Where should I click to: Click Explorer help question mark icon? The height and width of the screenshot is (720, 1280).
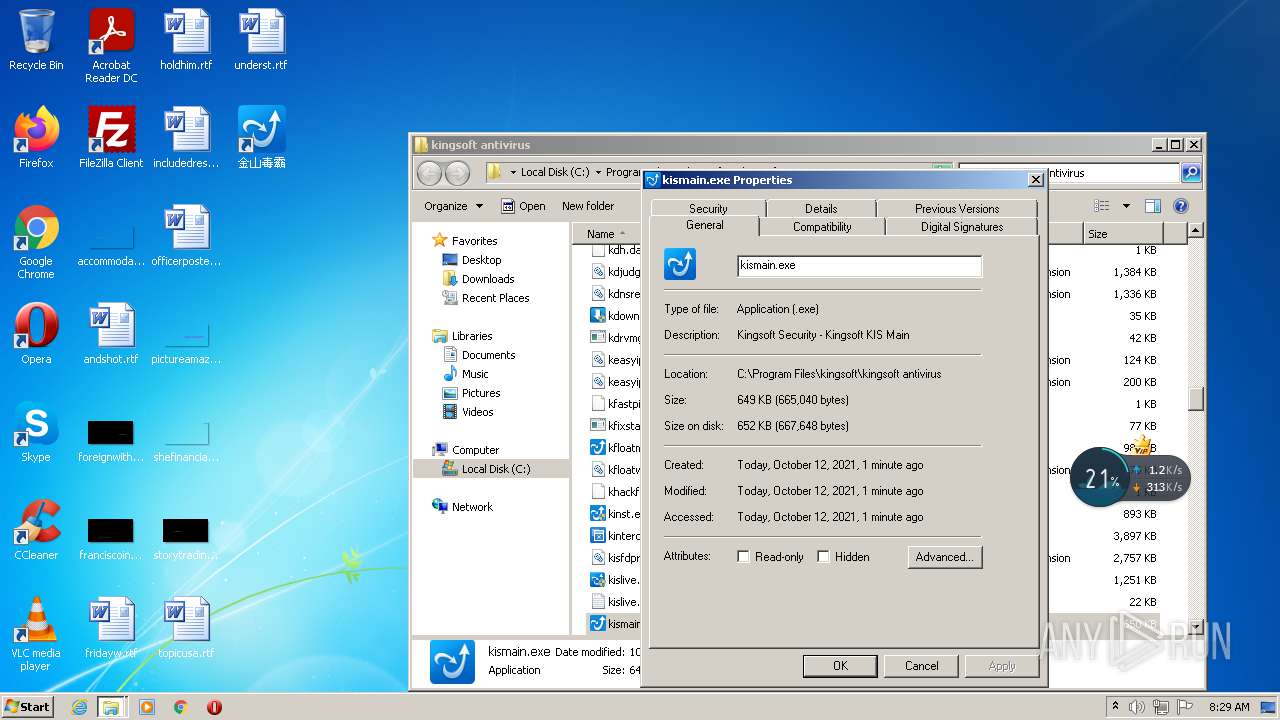[x=1180, y=206]
